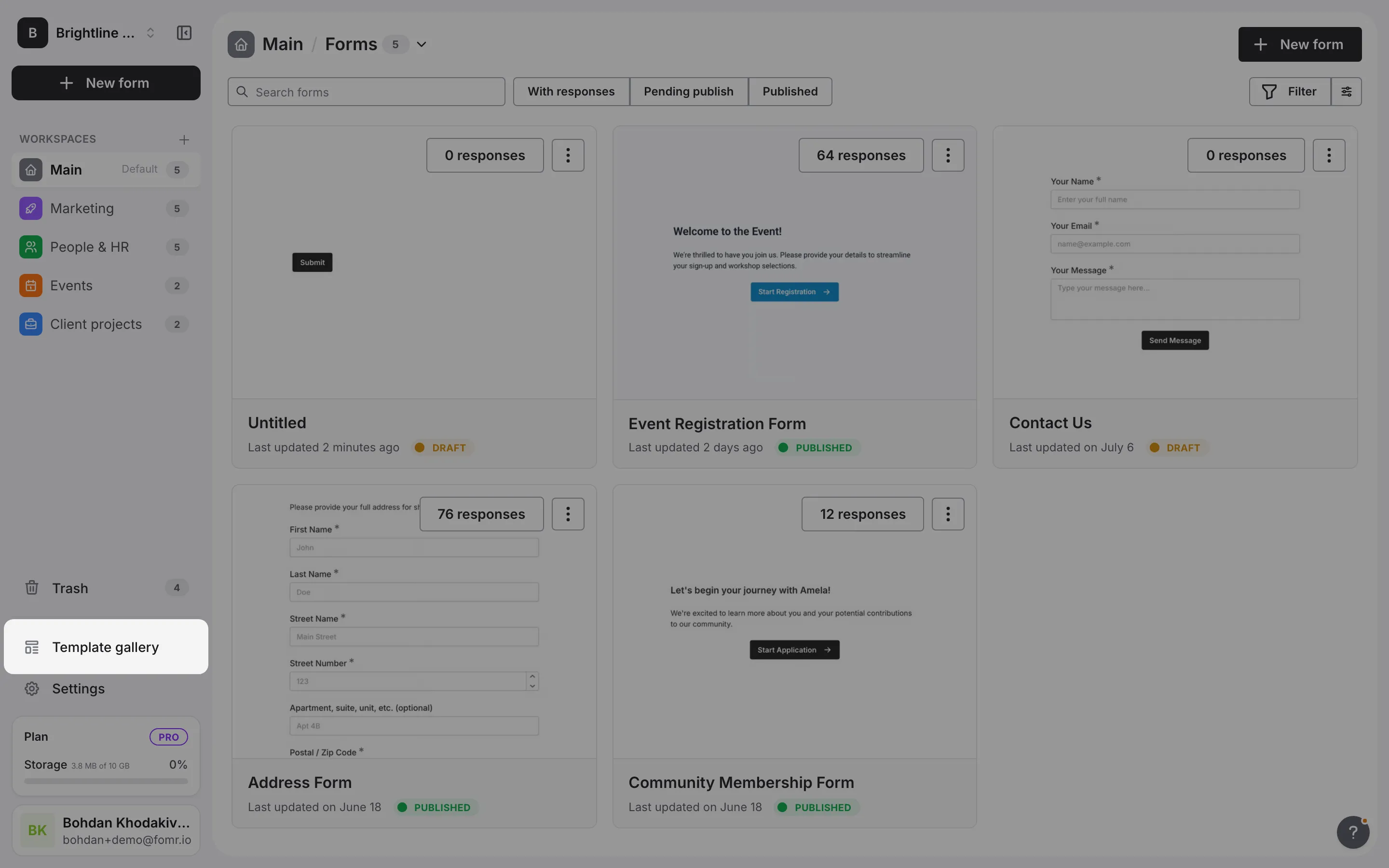Click the storage usage progress bar

[x=106, y=781]
